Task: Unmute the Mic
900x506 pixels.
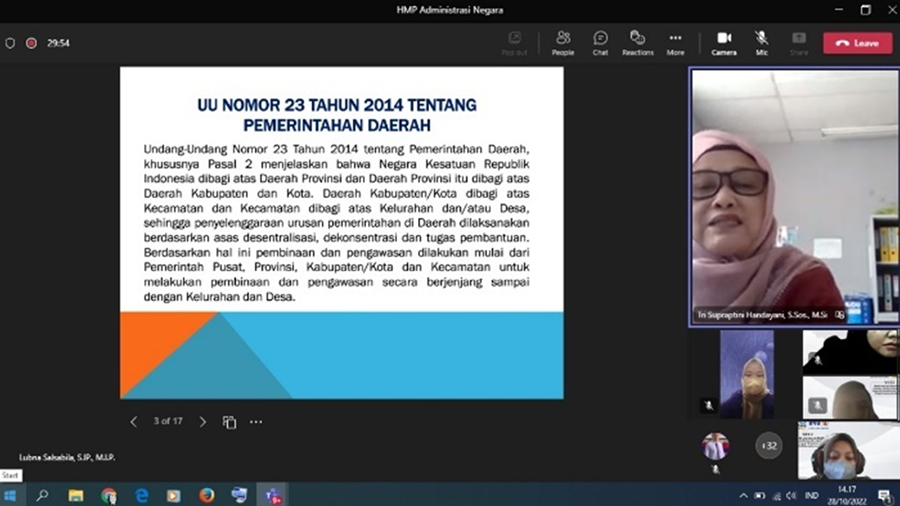Action: [762, 42]
